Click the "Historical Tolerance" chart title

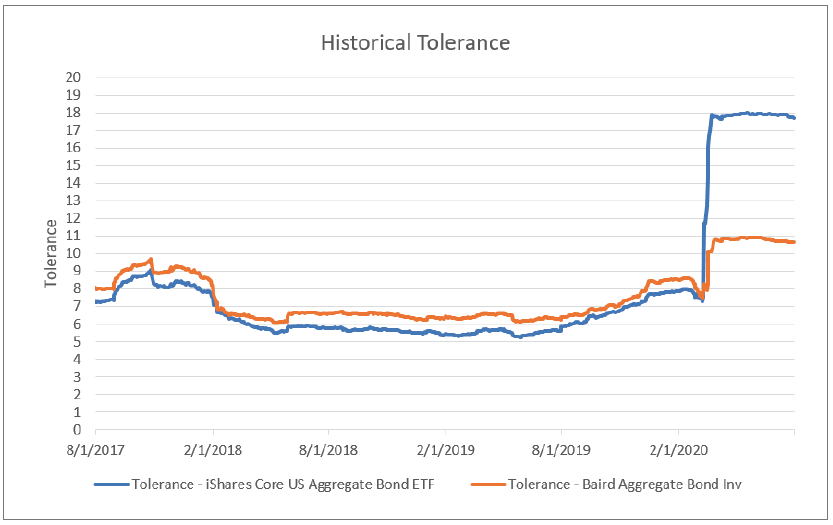click(x=415, y=43)
